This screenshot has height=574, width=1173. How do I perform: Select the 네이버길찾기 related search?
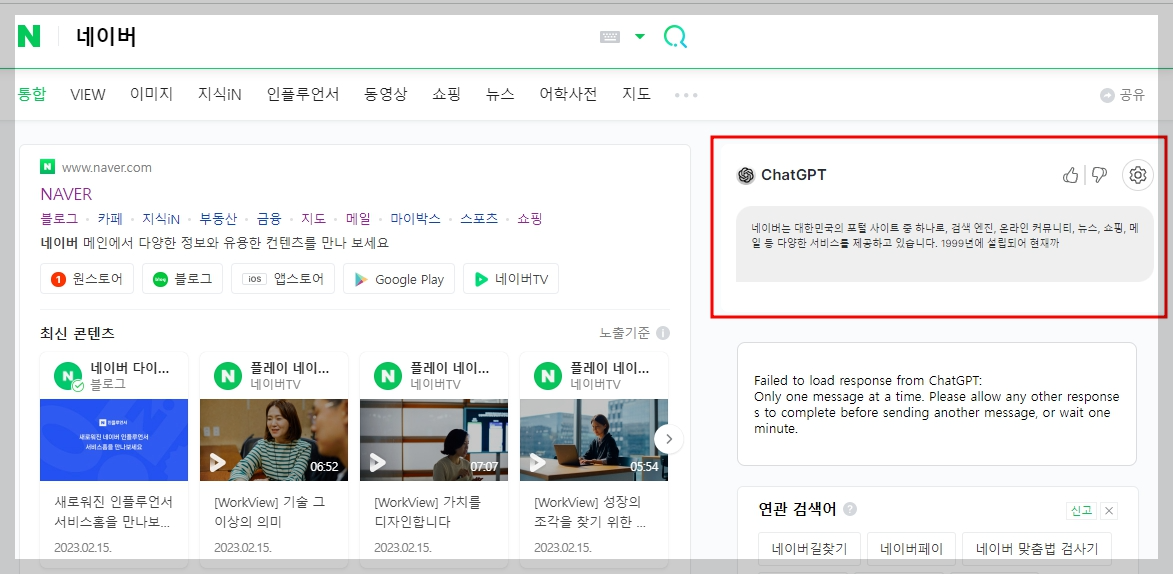pos(809,549)
